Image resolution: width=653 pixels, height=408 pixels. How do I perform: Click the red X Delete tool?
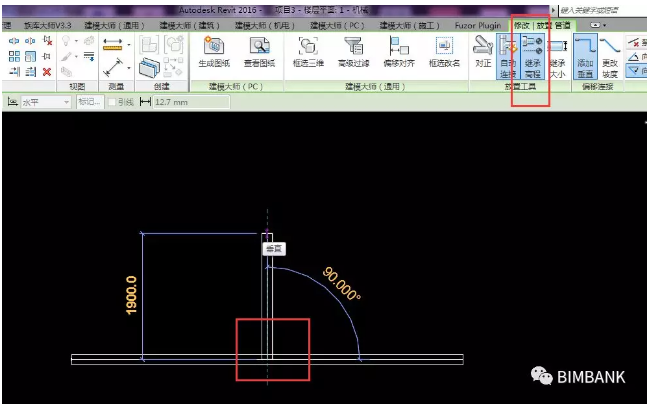click(47, 72)
